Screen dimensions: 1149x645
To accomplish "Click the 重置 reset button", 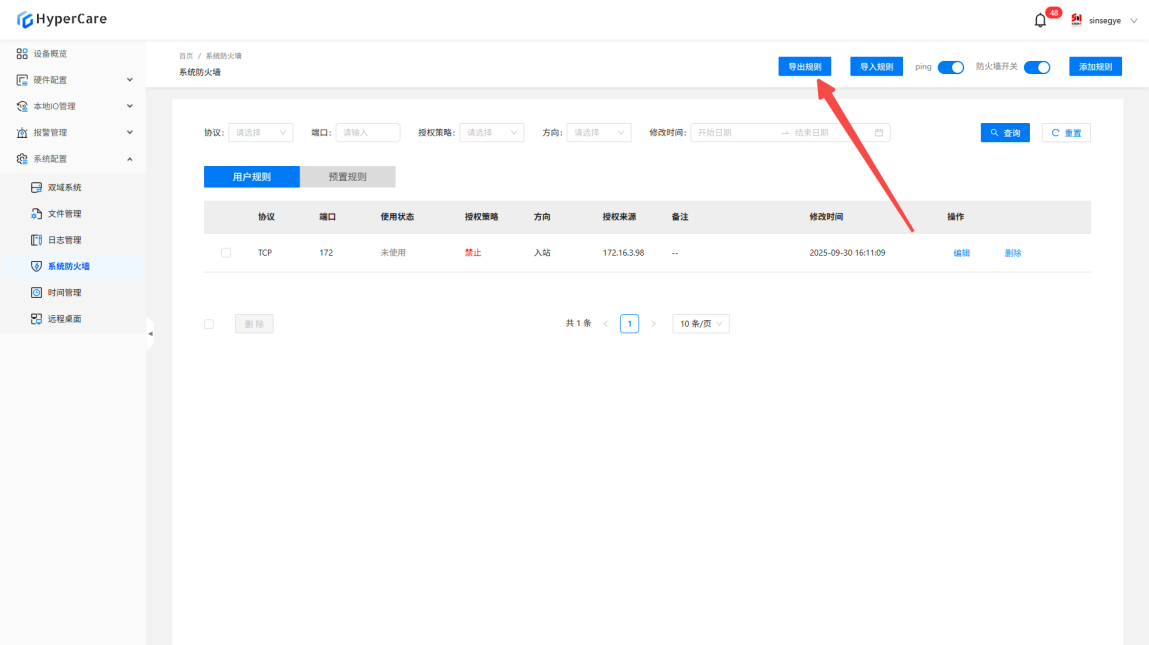I will pos(1066,133).
